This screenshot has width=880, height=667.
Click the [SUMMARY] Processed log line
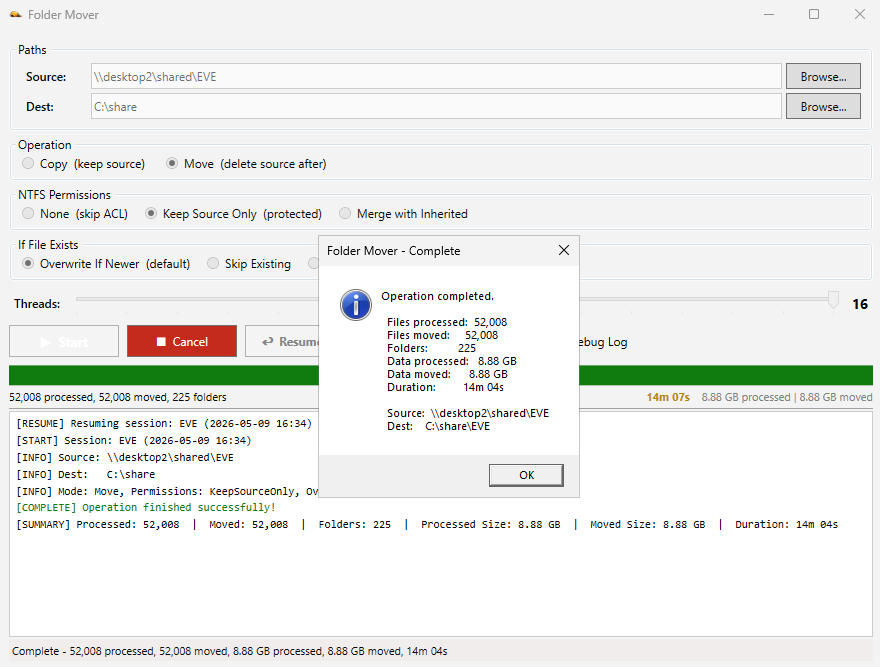pyautogui.click(x=427, y=524)
